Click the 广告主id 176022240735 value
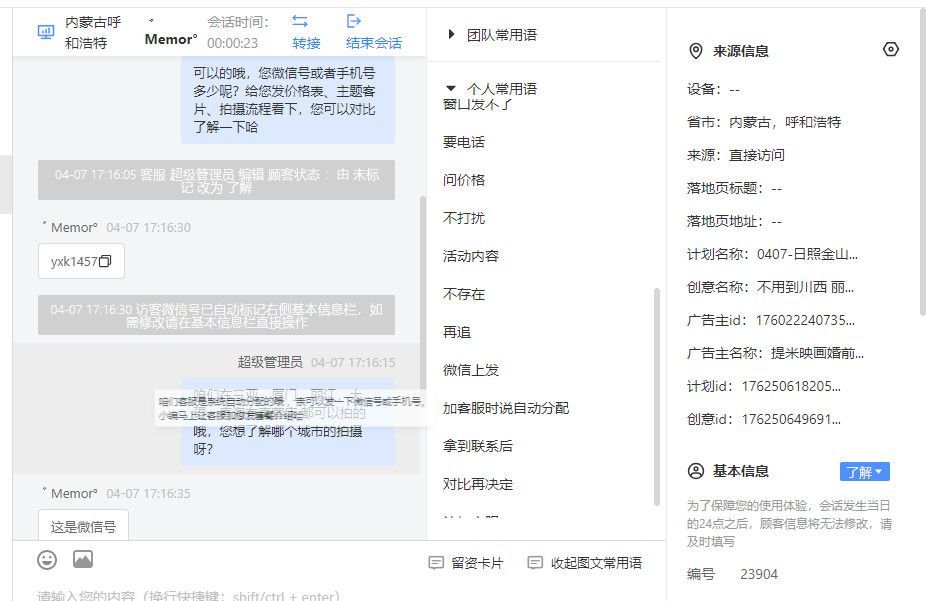The height and width of the screenshot is (601, 926). (x=805, y=321)
